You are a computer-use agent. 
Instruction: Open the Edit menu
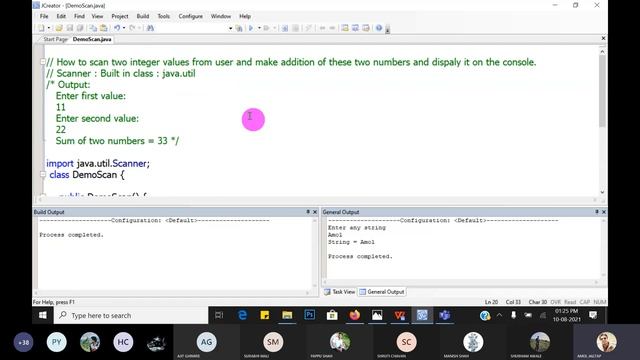[x=61, y=16]
